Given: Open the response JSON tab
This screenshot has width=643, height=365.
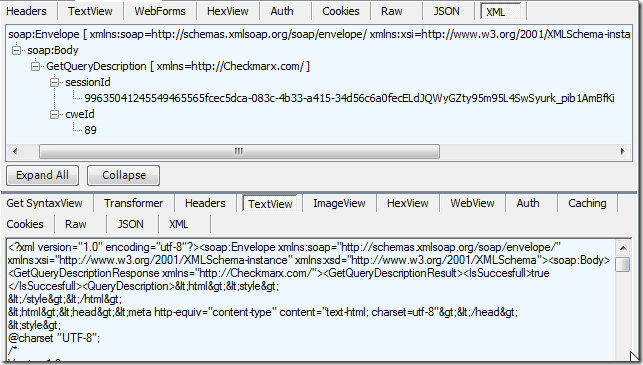Looking at the screenshot, I should (x=130, y=224).
